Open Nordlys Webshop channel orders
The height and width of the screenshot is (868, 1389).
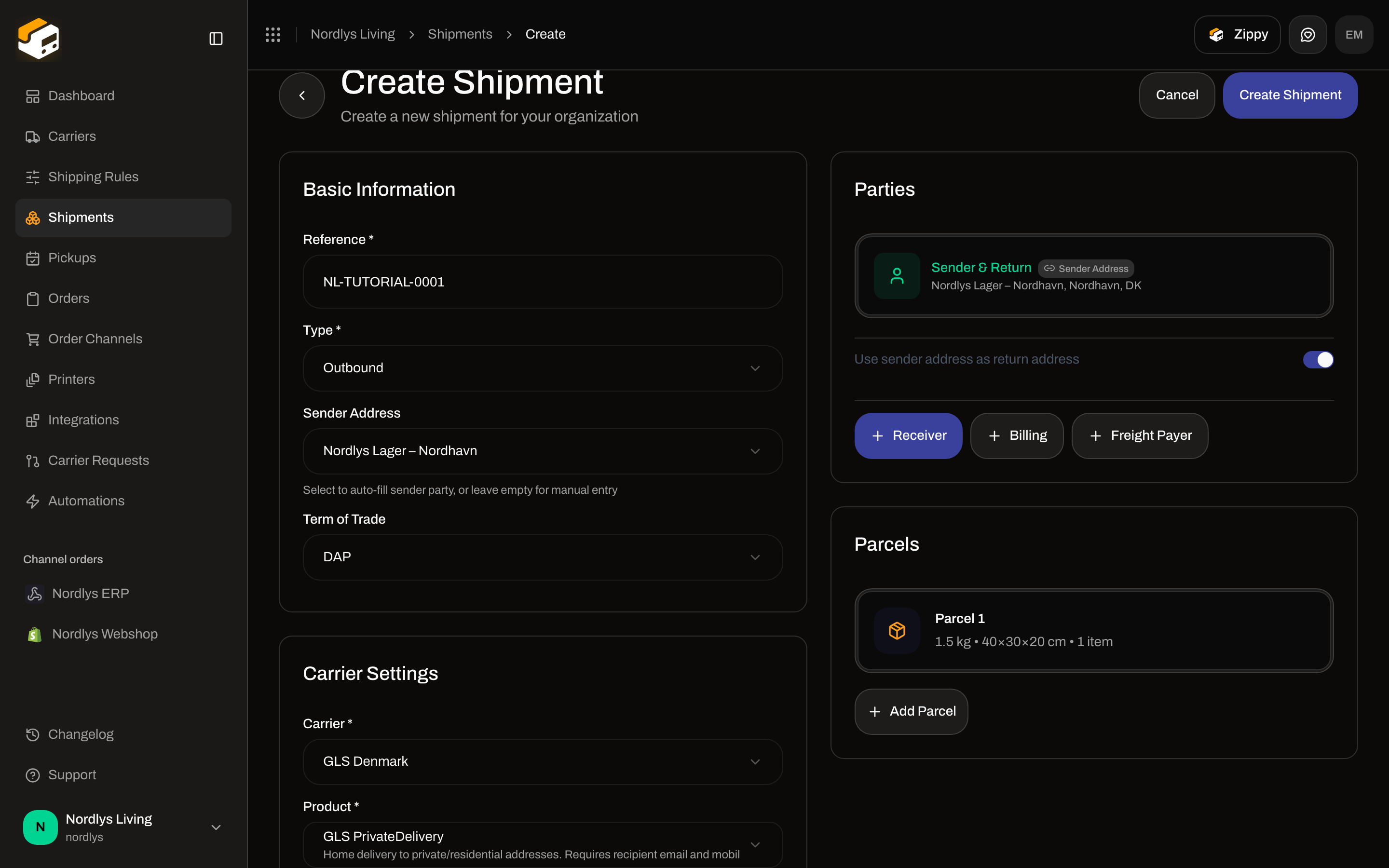click(123, 634)
